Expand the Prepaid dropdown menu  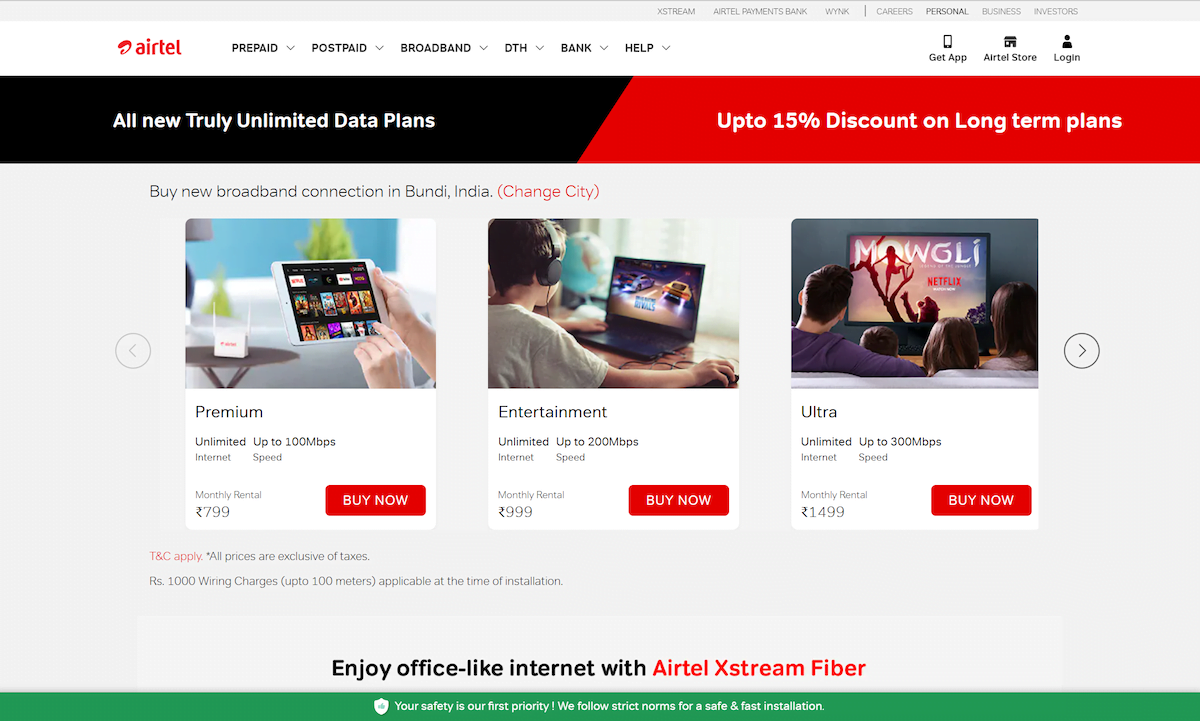click(263, 48)
